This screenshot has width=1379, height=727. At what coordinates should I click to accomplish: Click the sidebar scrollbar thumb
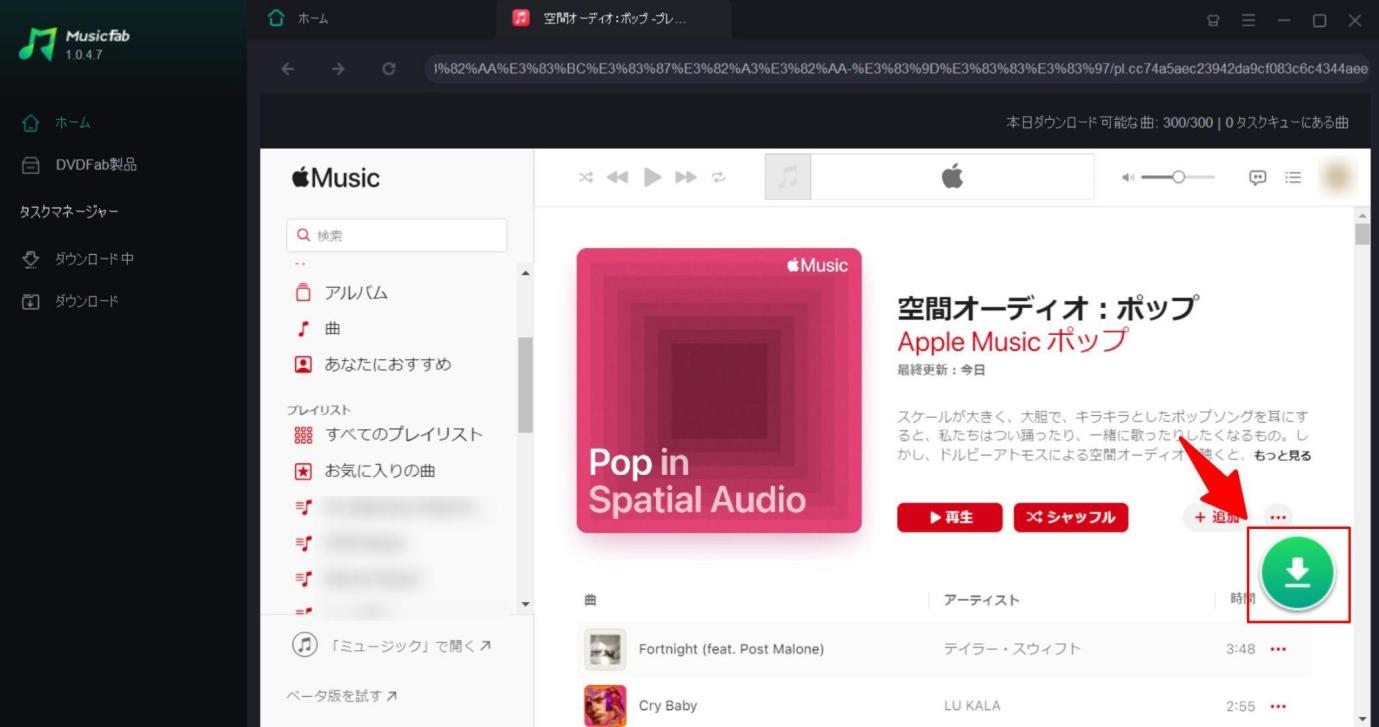coord(525,385)
